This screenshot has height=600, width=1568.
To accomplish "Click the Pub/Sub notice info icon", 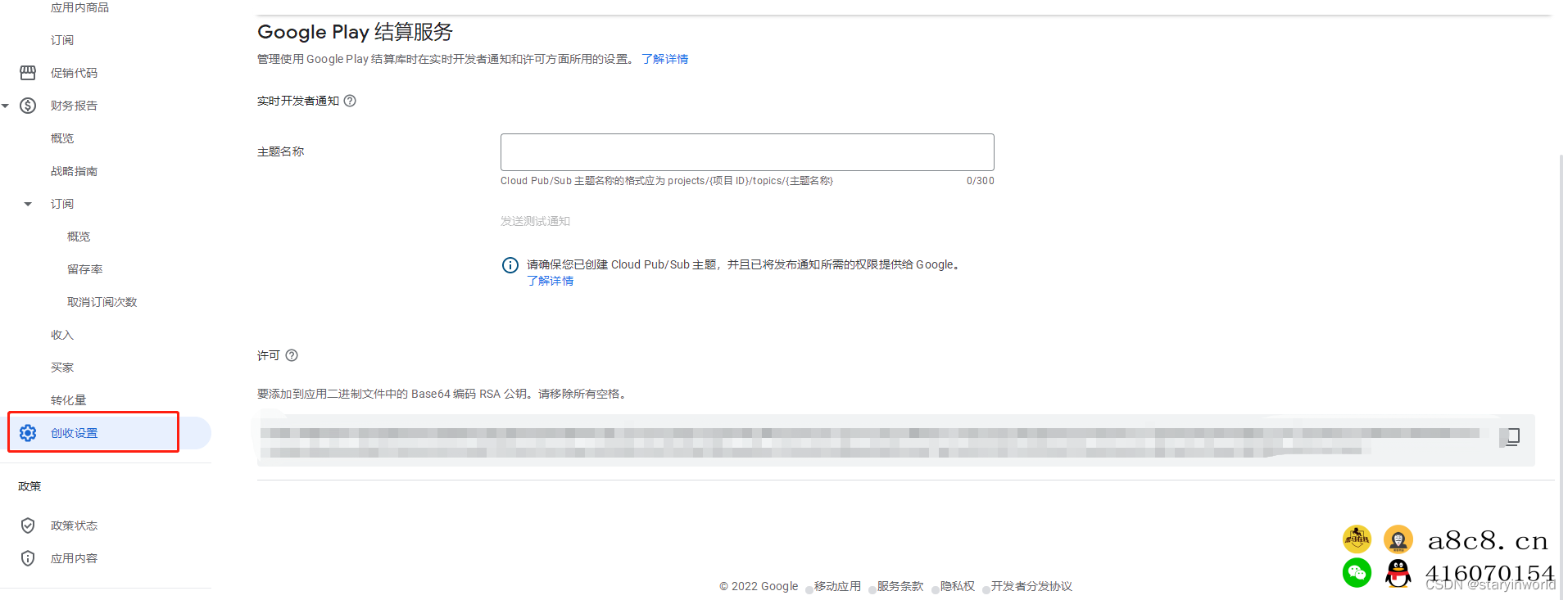I will pos(510,265).
